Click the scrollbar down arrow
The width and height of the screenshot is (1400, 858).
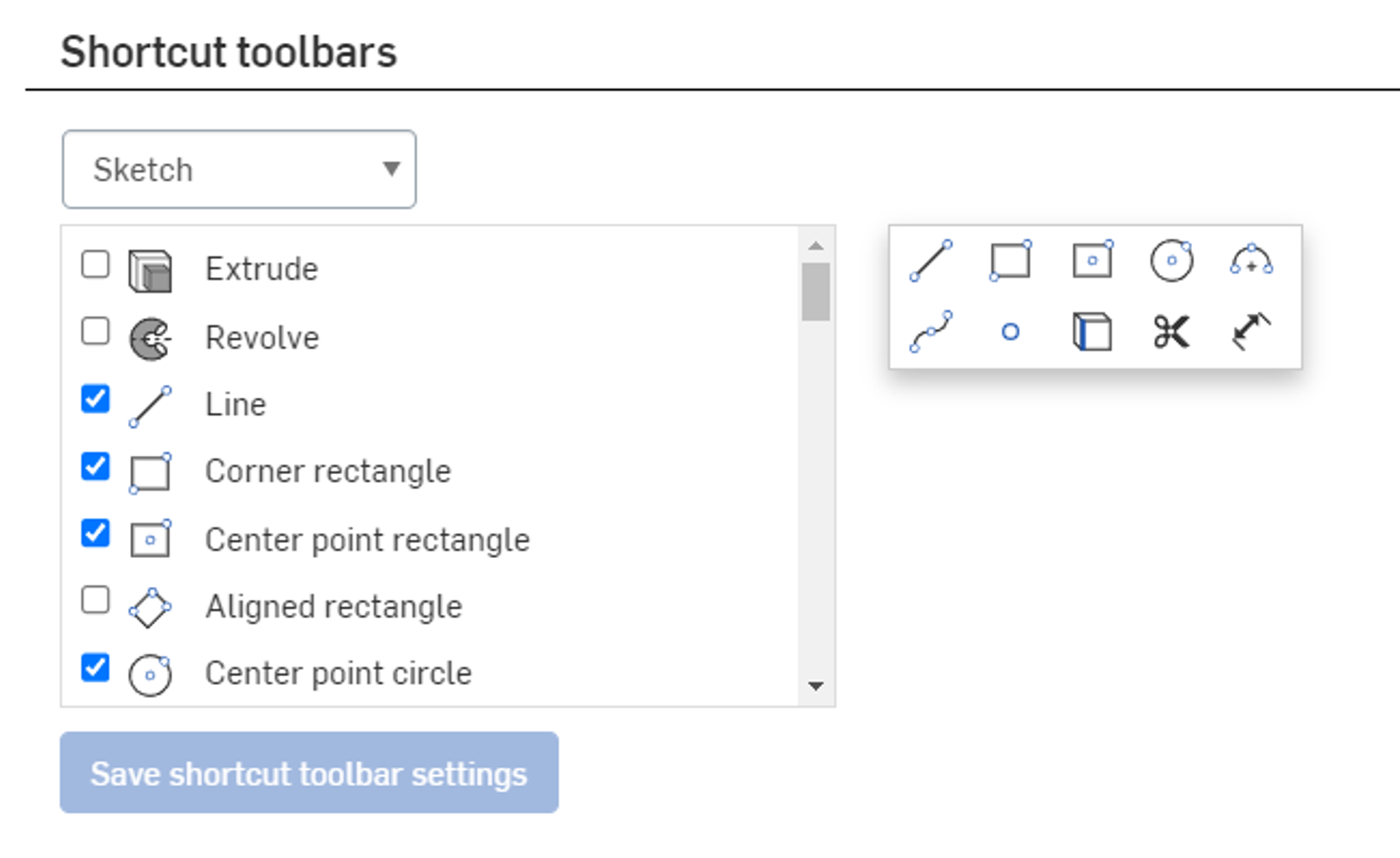(x=816, y=685)
